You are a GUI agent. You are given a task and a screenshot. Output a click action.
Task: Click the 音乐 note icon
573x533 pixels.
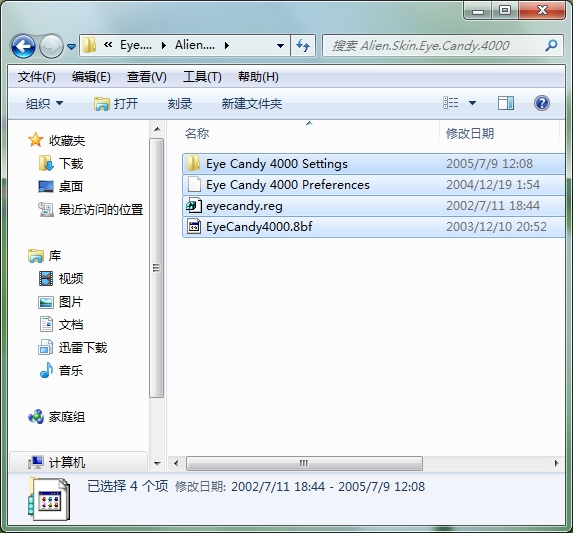coord(46,370)
